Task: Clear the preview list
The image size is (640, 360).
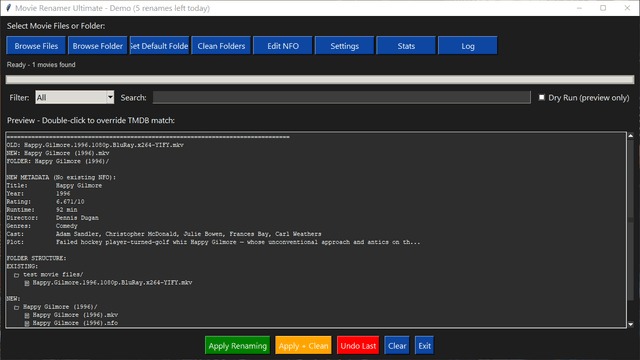Action: 397,345
